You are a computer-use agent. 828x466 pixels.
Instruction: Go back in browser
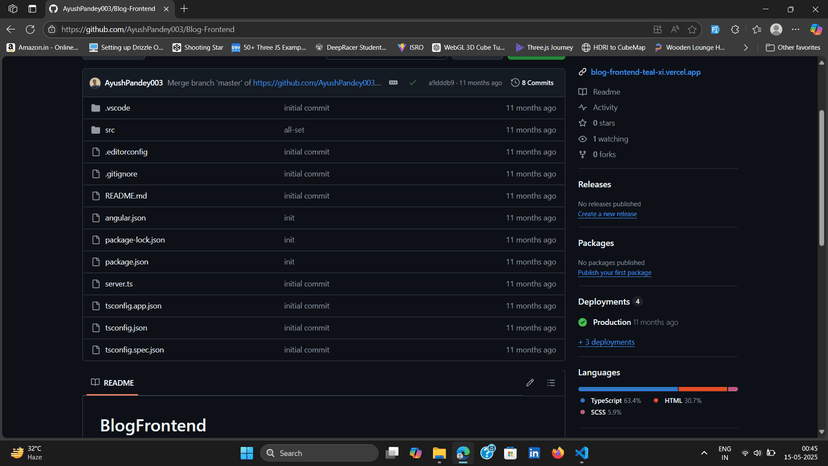[11, 30]
